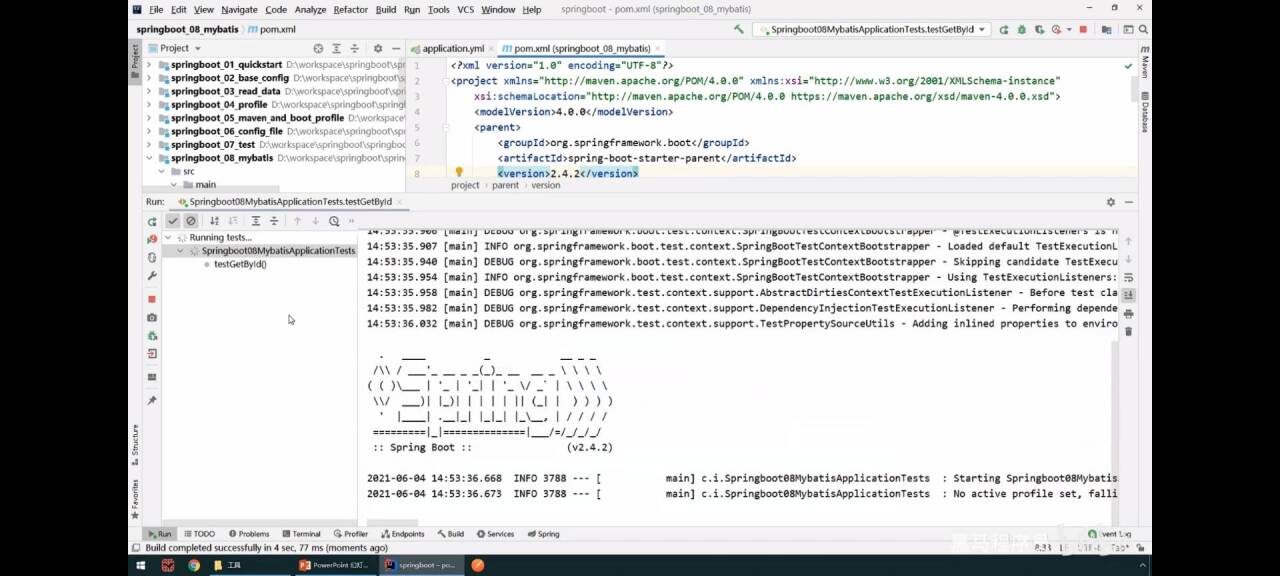Expand springboot_04_profile module
Screen dimensions: 1280x576
(150, 104)
